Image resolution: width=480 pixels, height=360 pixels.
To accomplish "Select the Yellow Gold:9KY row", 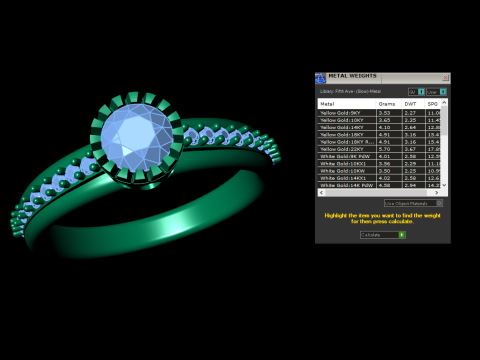I will 379,113.
